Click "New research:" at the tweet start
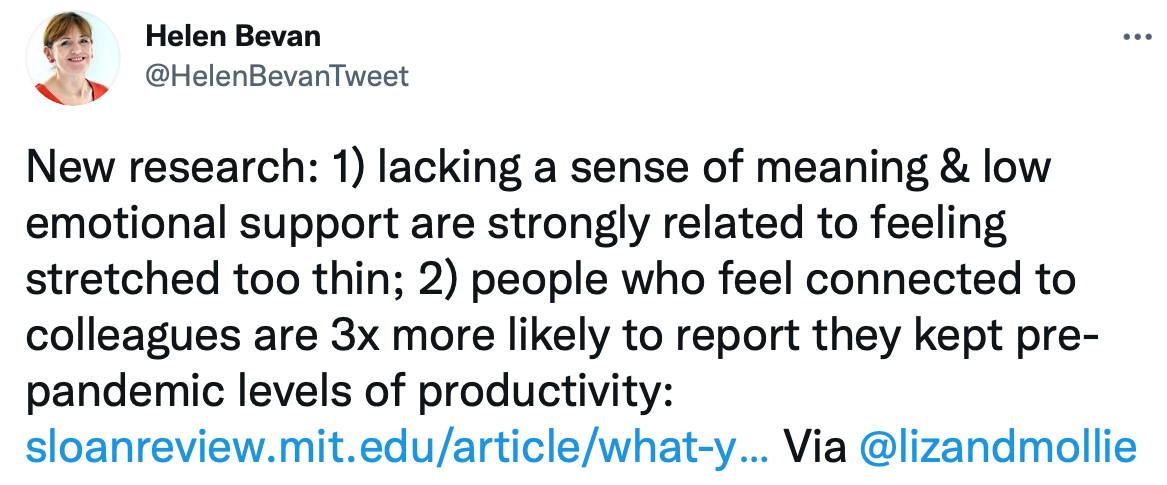This screenshot has height=485, width=1167. tap(173, 169)
